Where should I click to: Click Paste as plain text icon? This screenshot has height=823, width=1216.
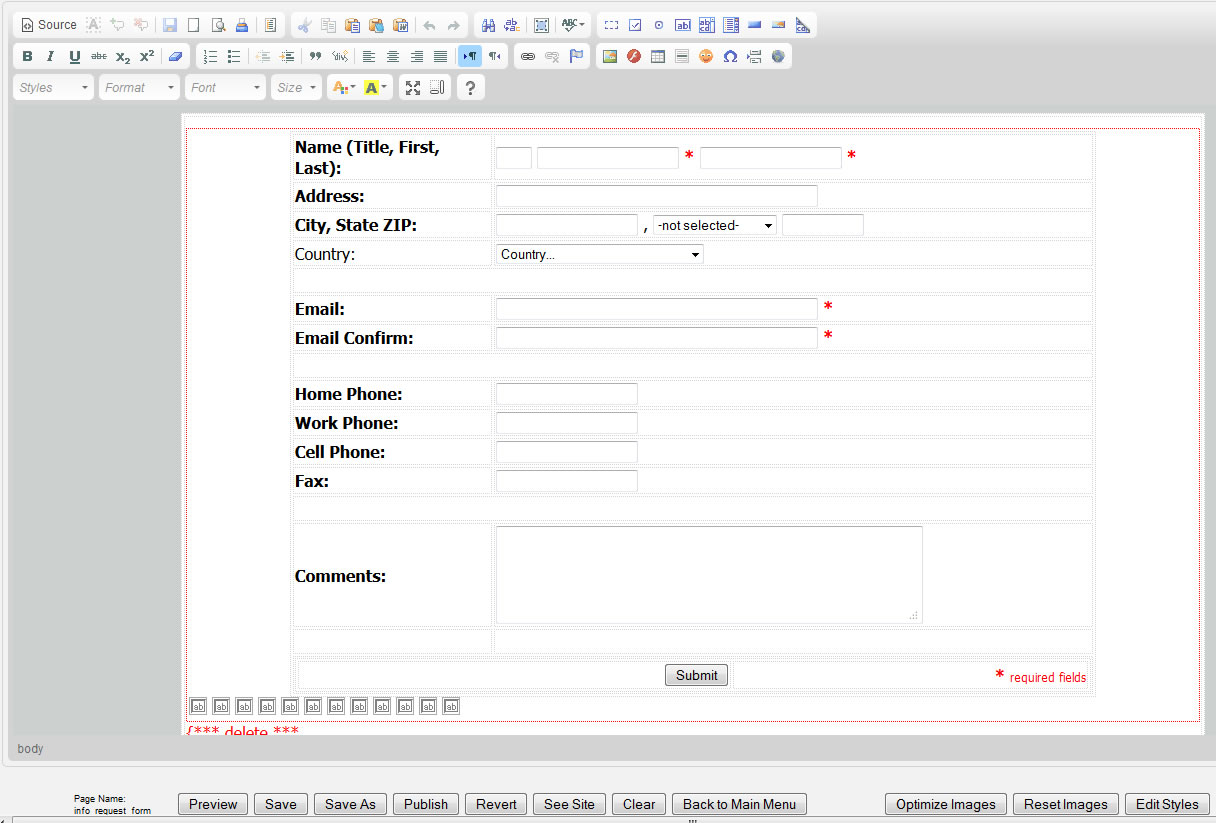[376, 25]
